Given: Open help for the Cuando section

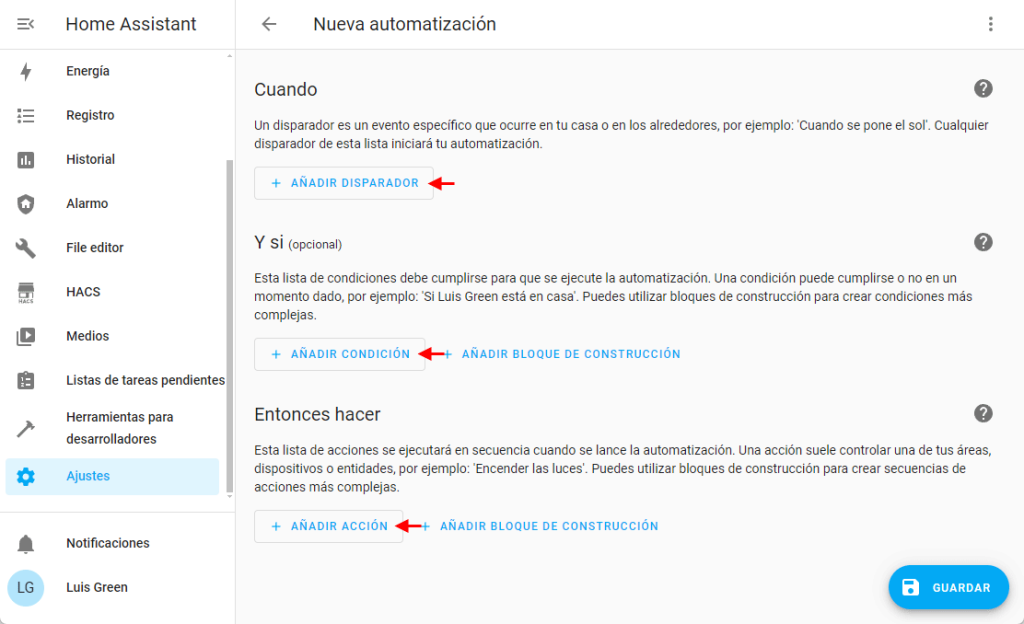Looking at the screenshot, I should point(983,89).
